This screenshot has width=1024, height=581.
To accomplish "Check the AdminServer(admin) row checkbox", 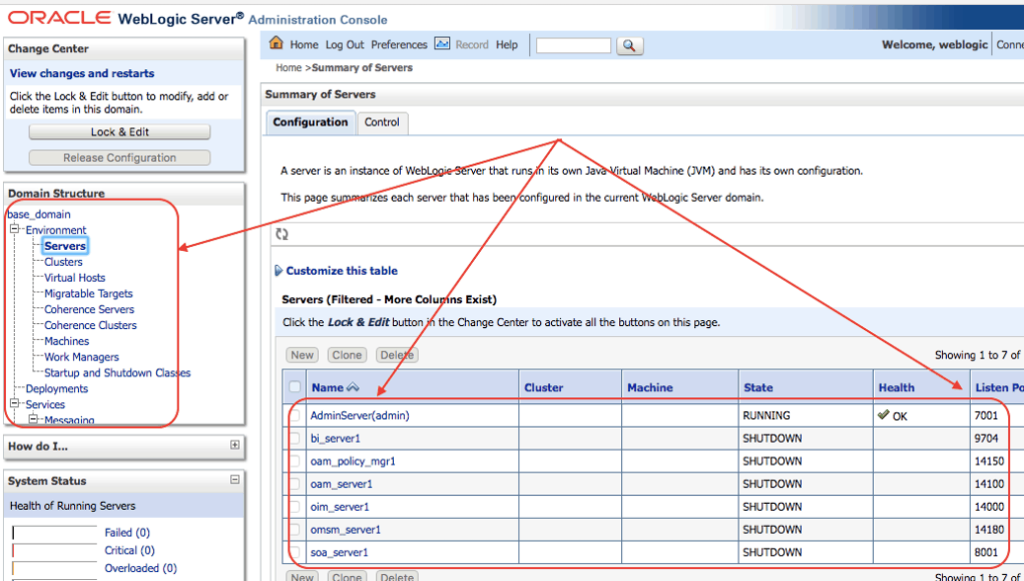I will click(296, 415).
